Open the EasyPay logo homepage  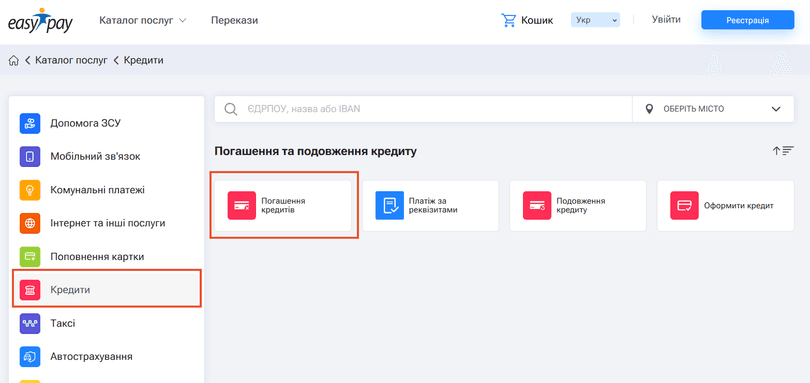(x=40, y=21)
